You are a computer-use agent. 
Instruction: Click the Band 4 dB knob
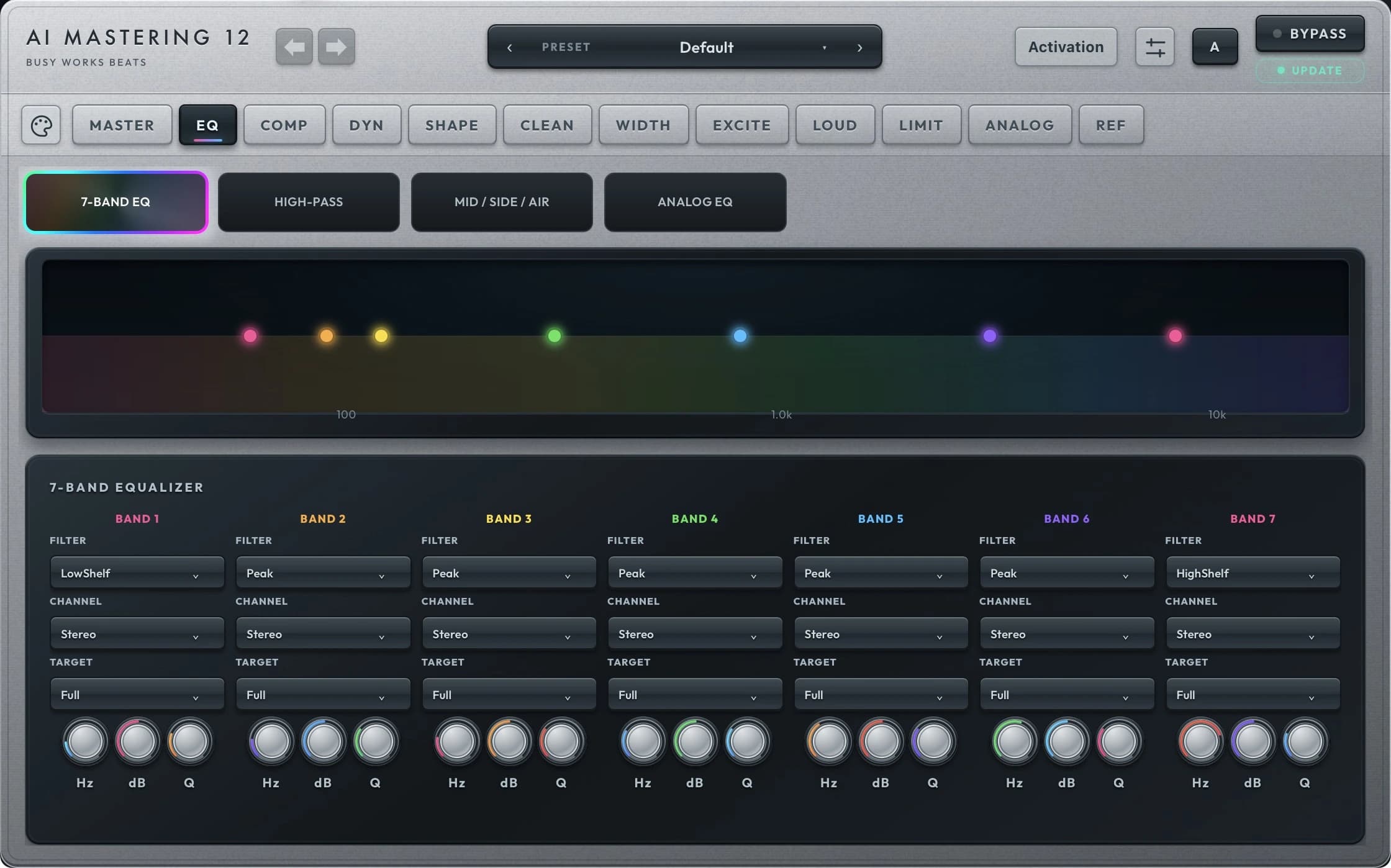tap(695, 741)
